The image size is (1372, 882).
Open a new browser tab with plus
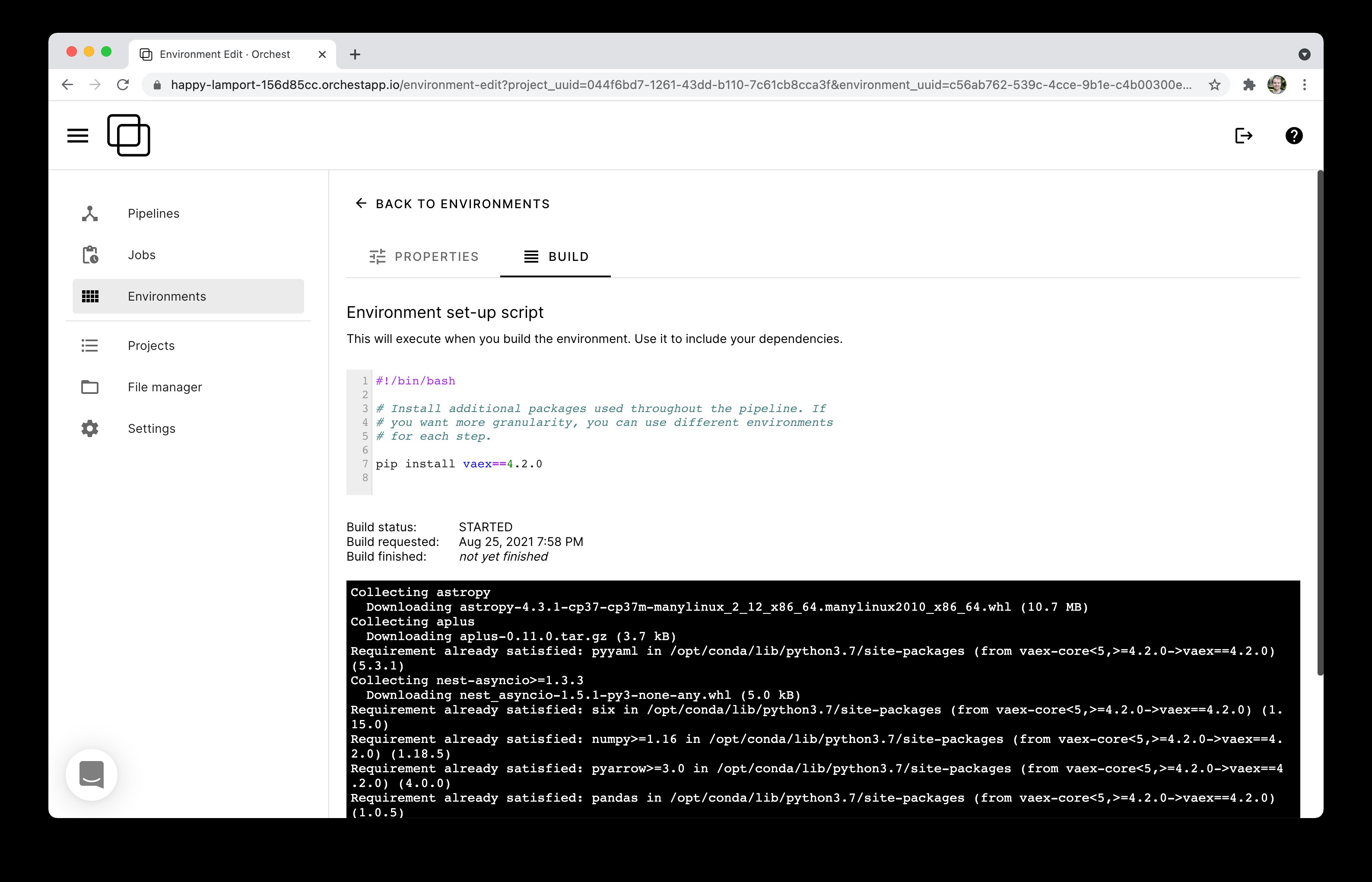coord(355,54)
